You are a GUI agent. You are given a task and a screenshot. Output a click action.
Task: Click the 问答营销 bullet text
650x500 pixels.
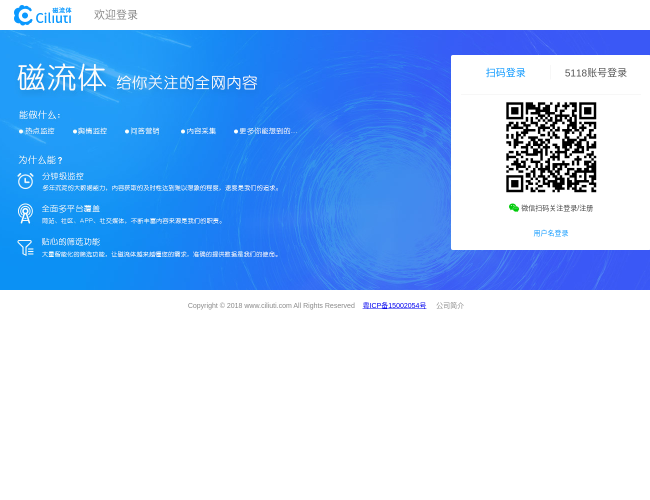[145, 131]
